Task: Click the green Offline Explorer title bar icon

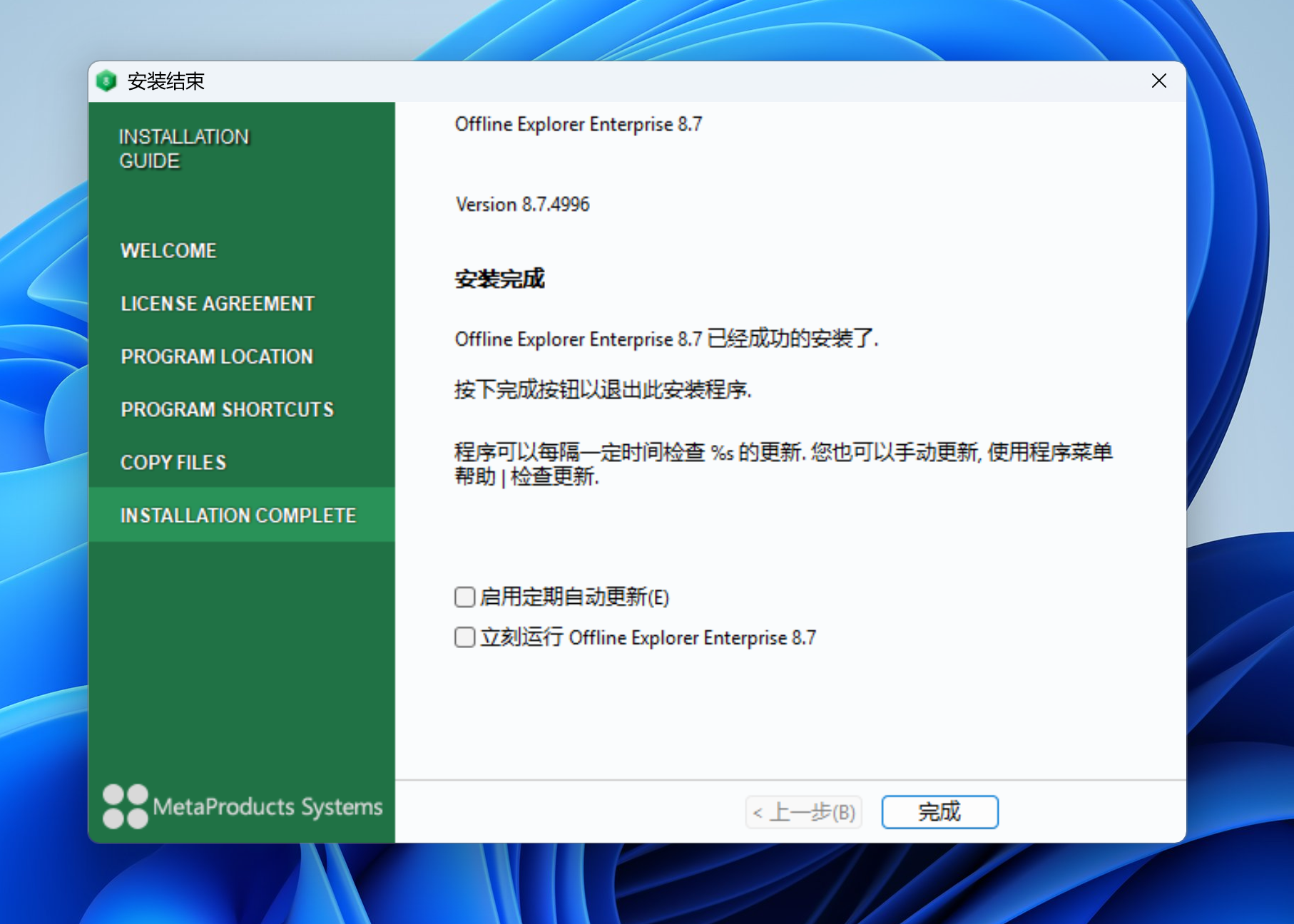Action: (106, 81)
